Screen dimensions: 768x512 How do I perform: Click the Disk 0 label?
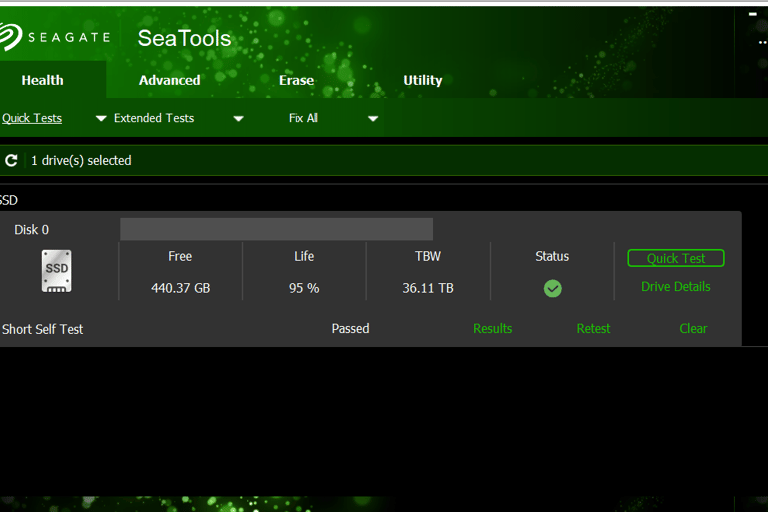(31, 230)
